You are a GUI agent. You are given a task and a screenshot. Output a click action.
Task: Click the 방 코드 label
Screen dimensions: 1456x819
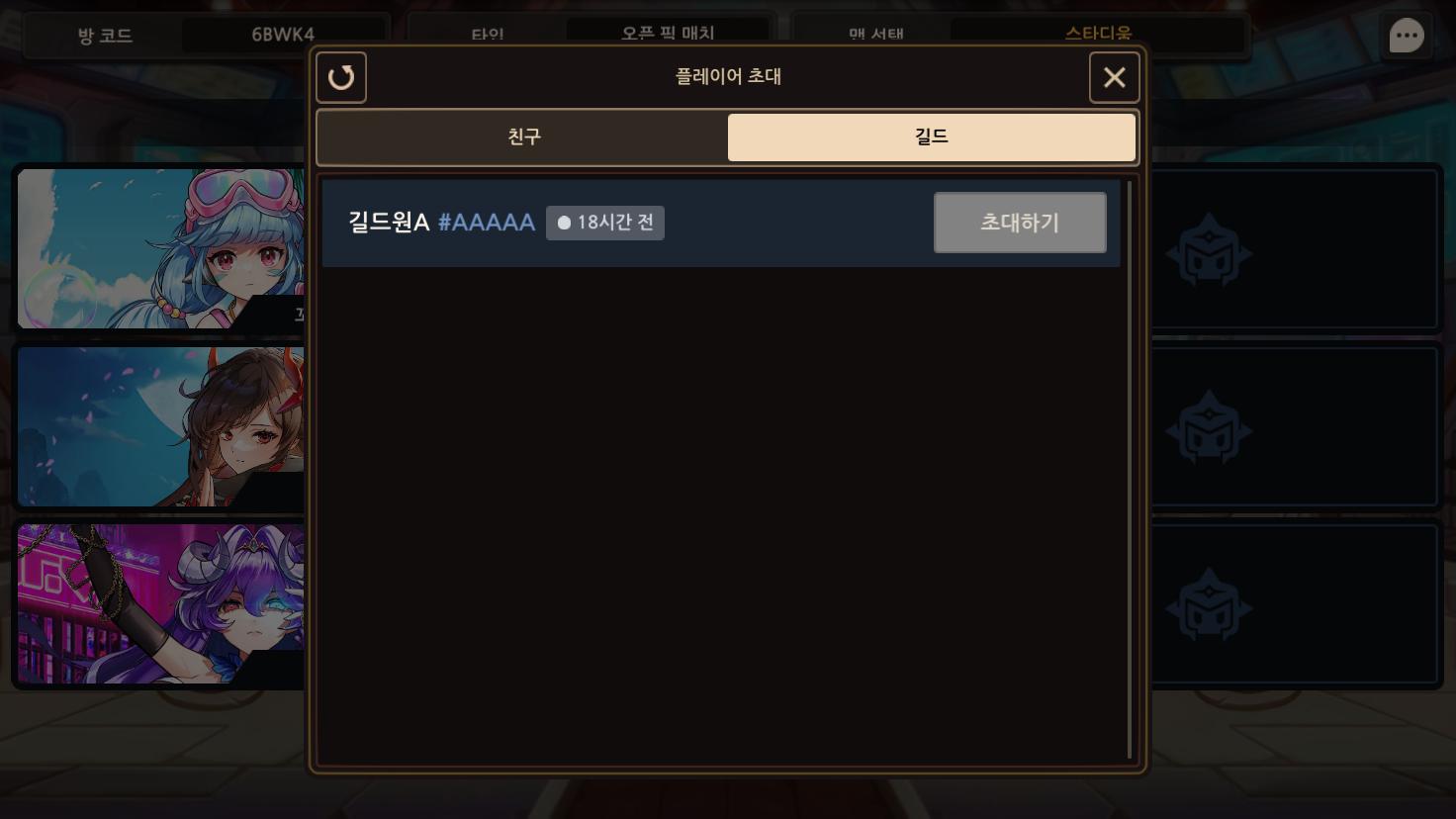[105, 36]
